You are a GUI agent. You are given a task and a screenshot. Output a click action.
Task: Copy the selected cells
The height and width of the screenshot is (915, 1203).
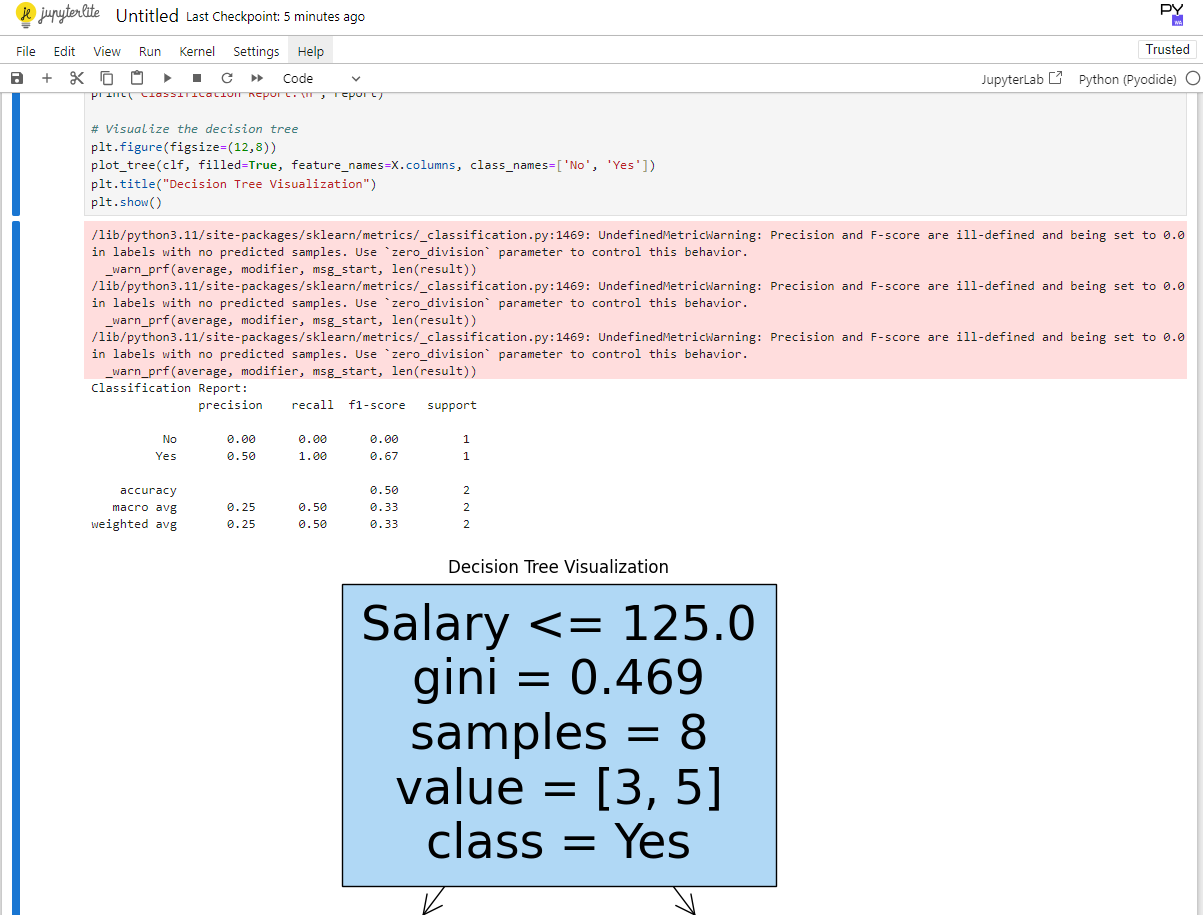click(x=107, y=77)
